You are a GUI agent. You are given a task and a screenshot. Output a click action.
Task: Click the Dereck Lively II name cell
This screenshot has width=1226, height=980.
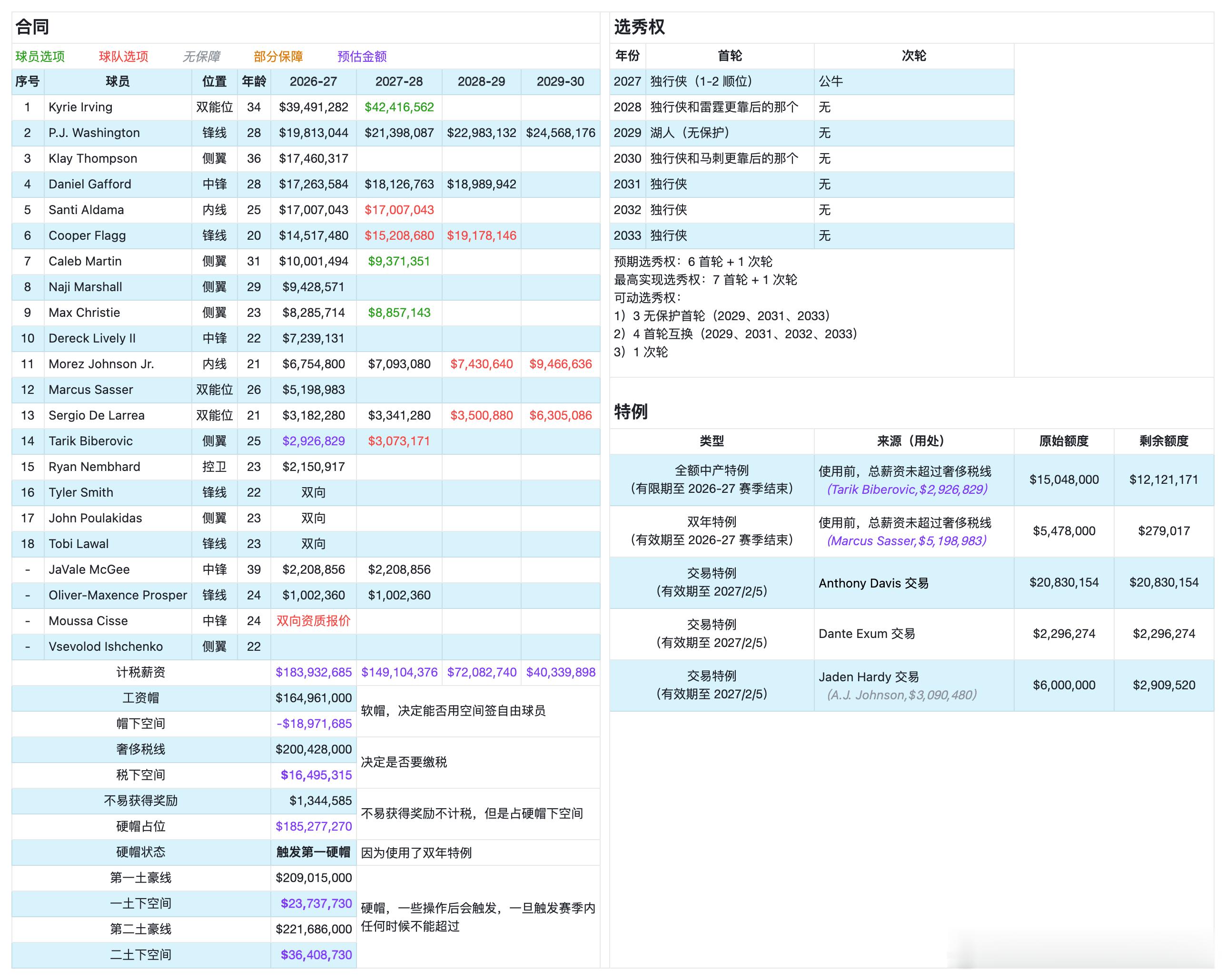pos(118,338)
